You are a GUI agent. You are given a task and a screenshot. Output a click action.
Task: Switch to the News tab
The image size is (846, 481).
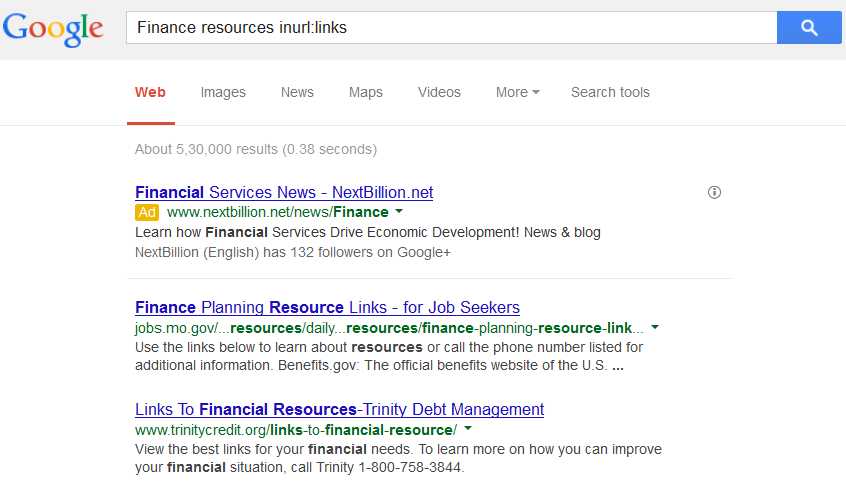[x=297, y=92]
